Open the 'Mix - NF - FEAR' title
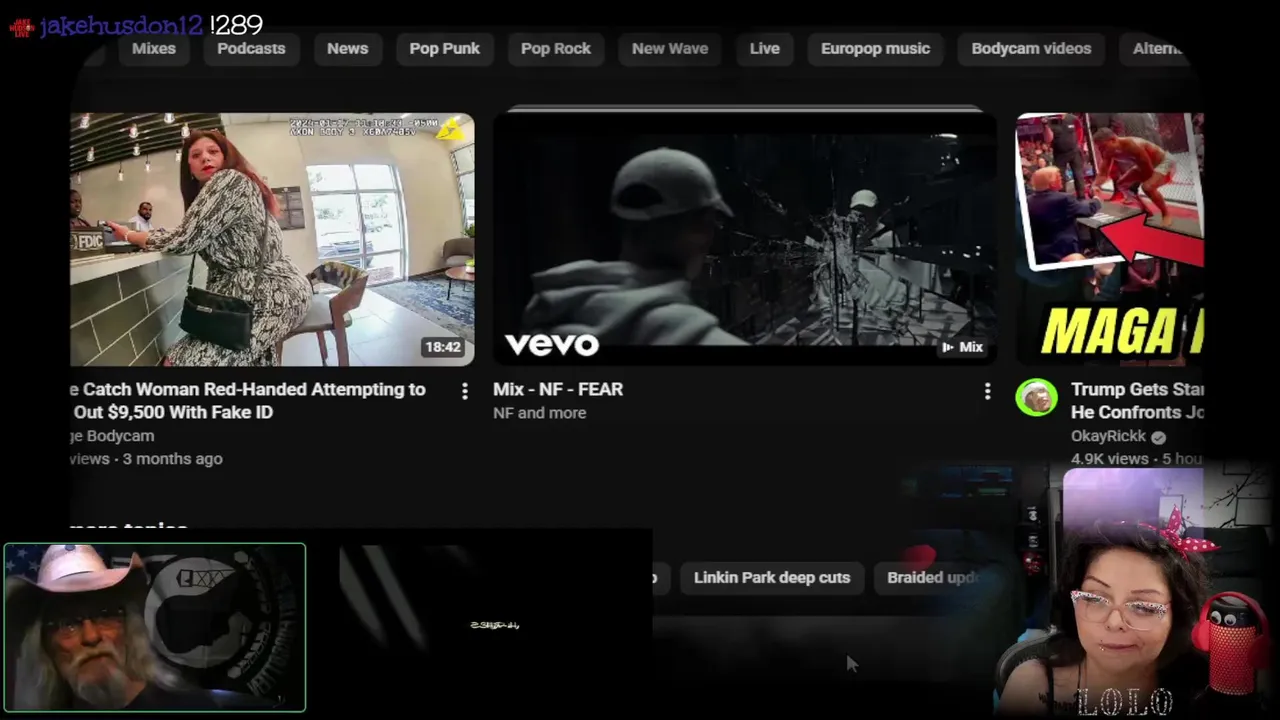 [x=558, y=389]
